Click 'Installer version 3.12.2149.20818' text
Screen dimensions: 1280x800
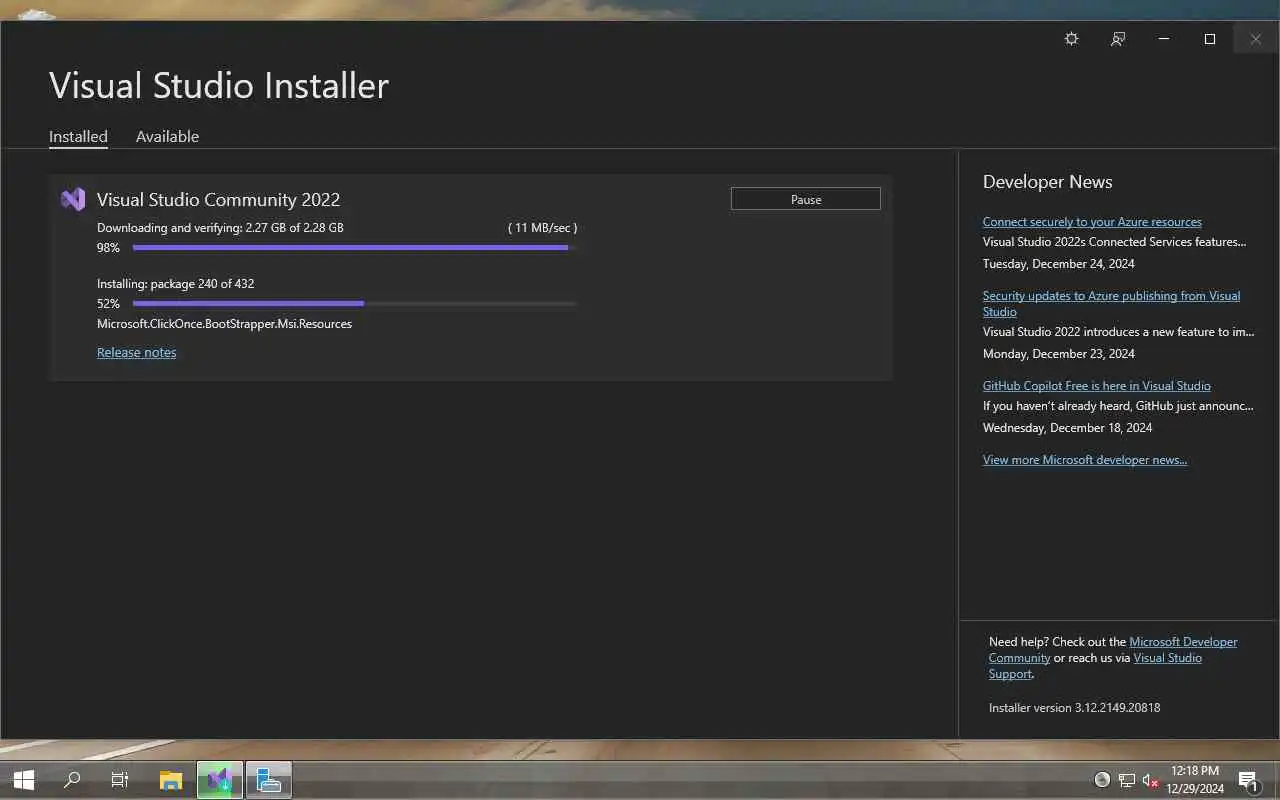click(1074, 708)
